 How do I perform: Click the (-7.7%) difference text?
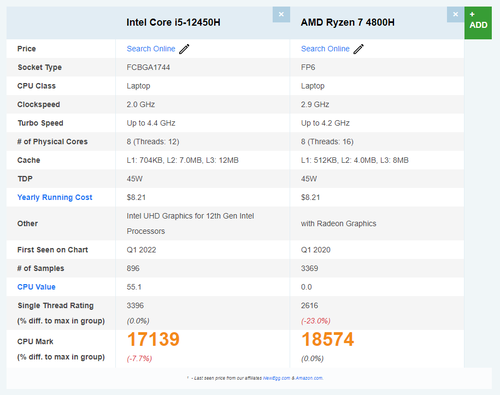[x=139, y=359]
